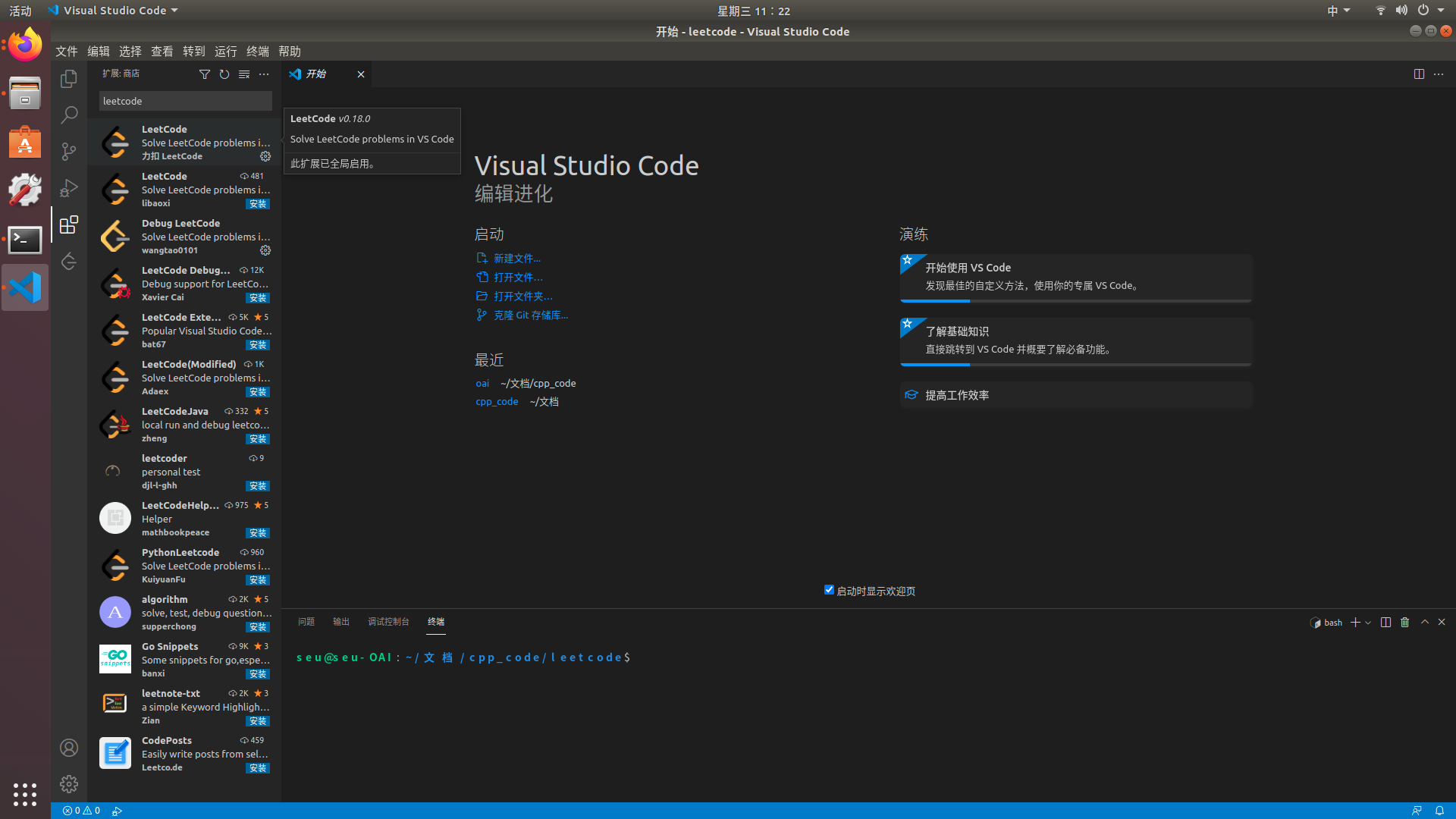
Task: Open Visual Studio Code app menu dropdown
Action: pos(114,11)
